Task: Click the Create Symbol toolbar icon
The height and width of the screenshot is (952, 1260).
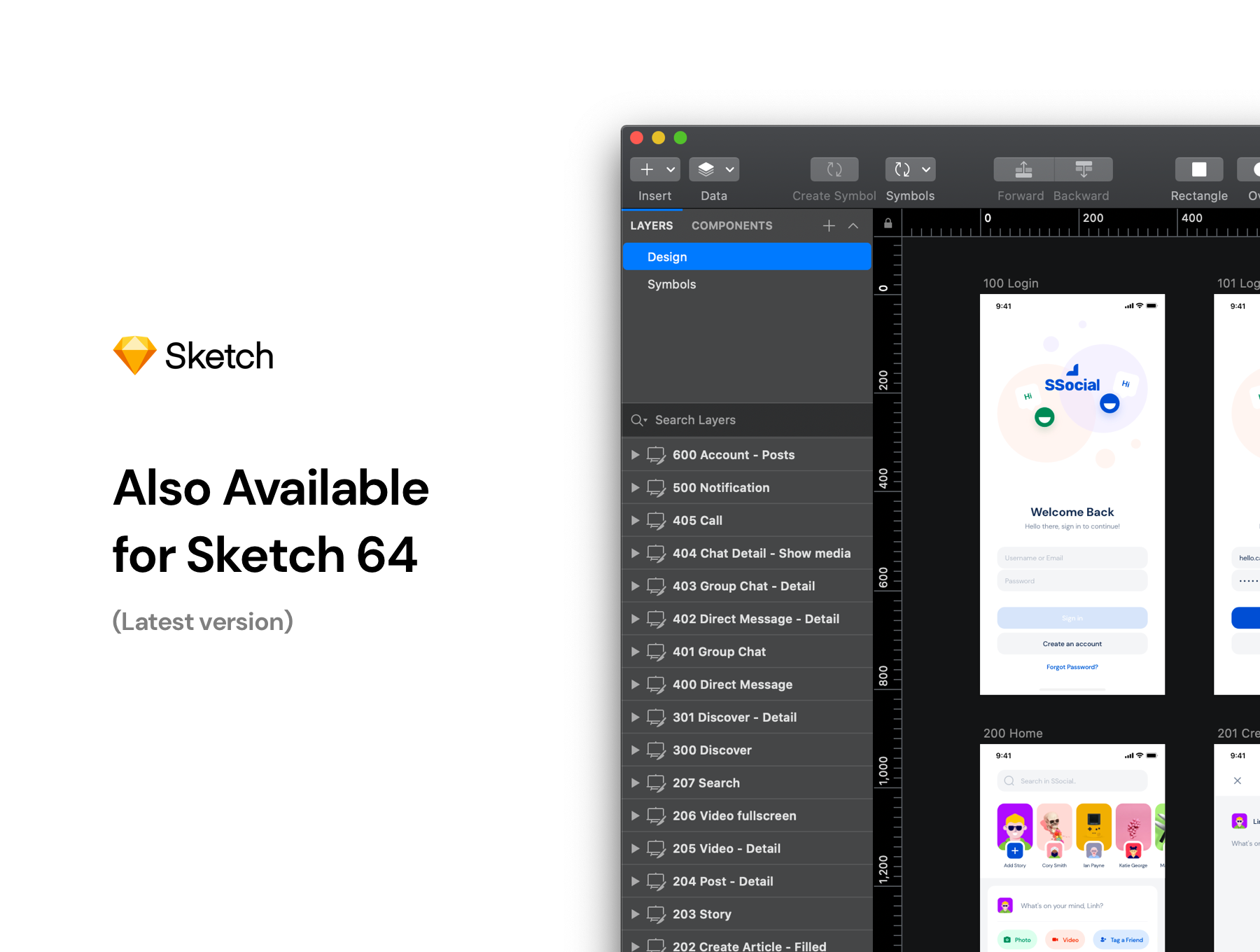Action: 834,169
